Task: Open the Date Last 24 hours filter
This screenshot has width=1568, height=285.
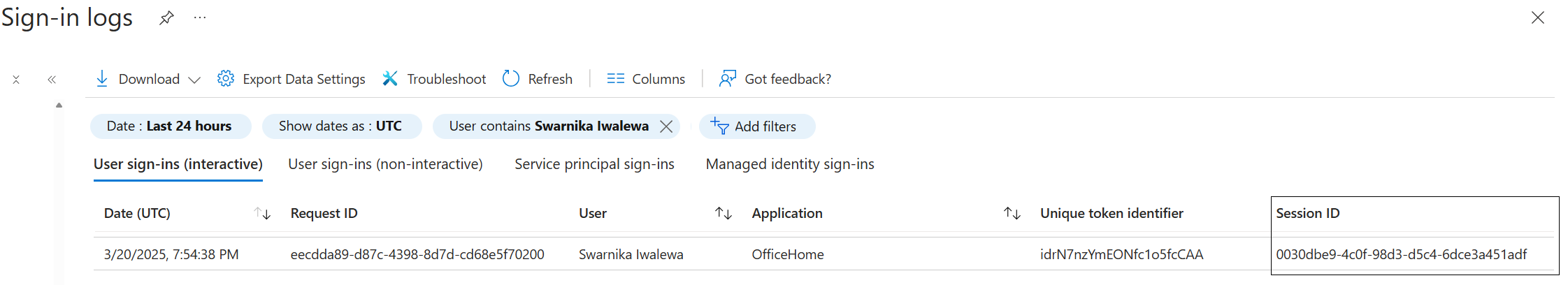Action: (170, 126)
